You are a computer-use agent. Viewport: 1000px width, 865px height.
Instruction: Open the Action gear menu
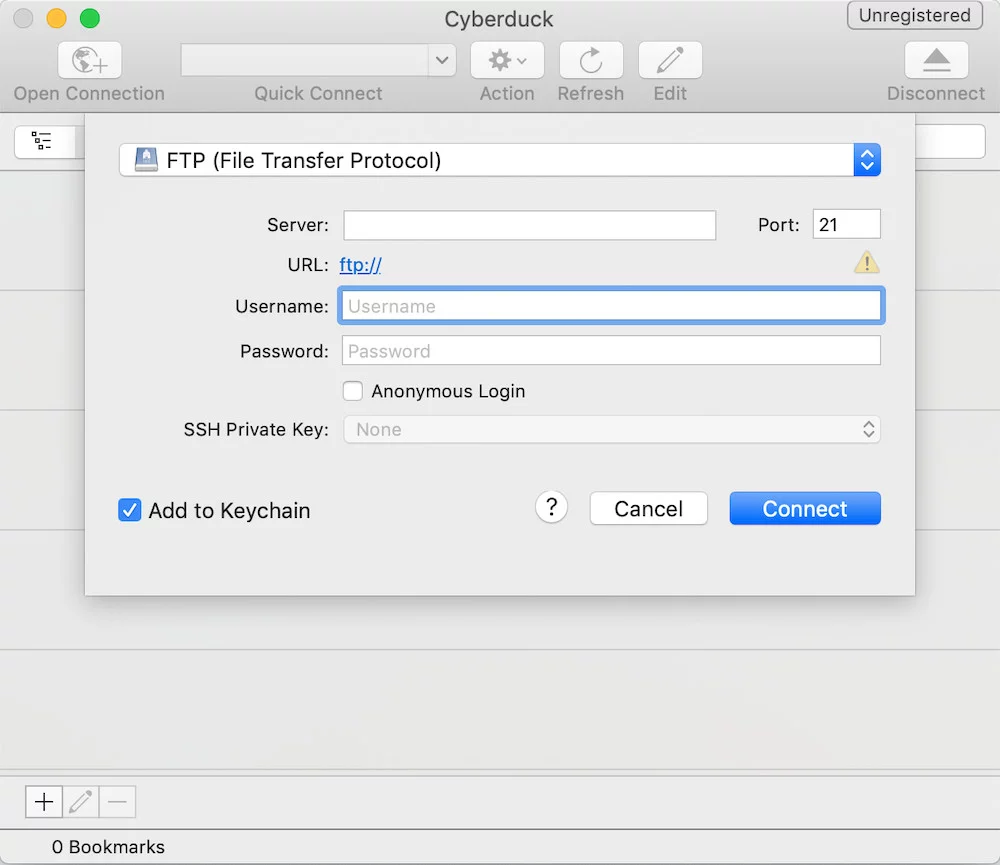tap(507, 60)
